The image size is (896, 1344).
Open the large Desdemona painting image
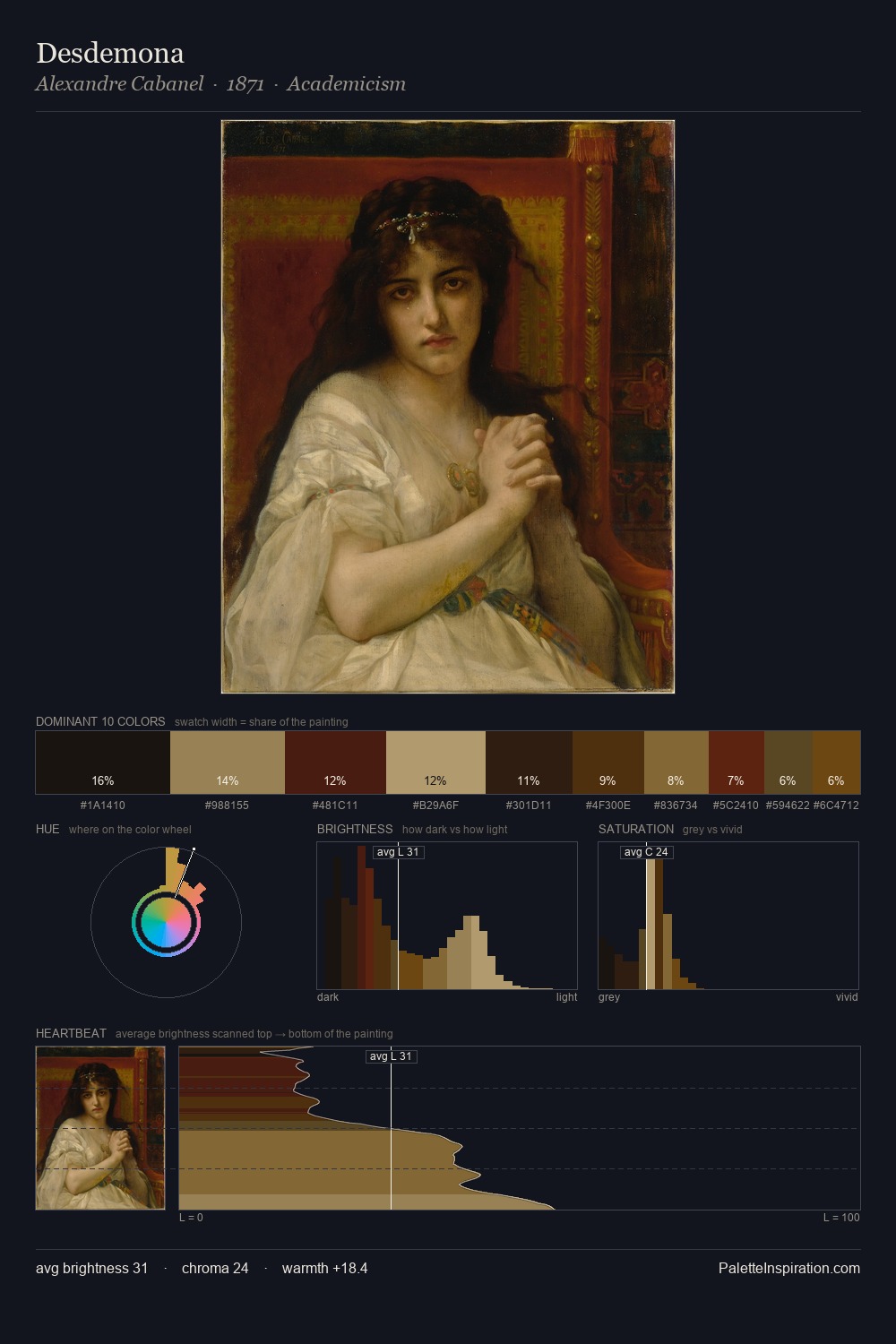pyautogui.click(x=448, y=407)
